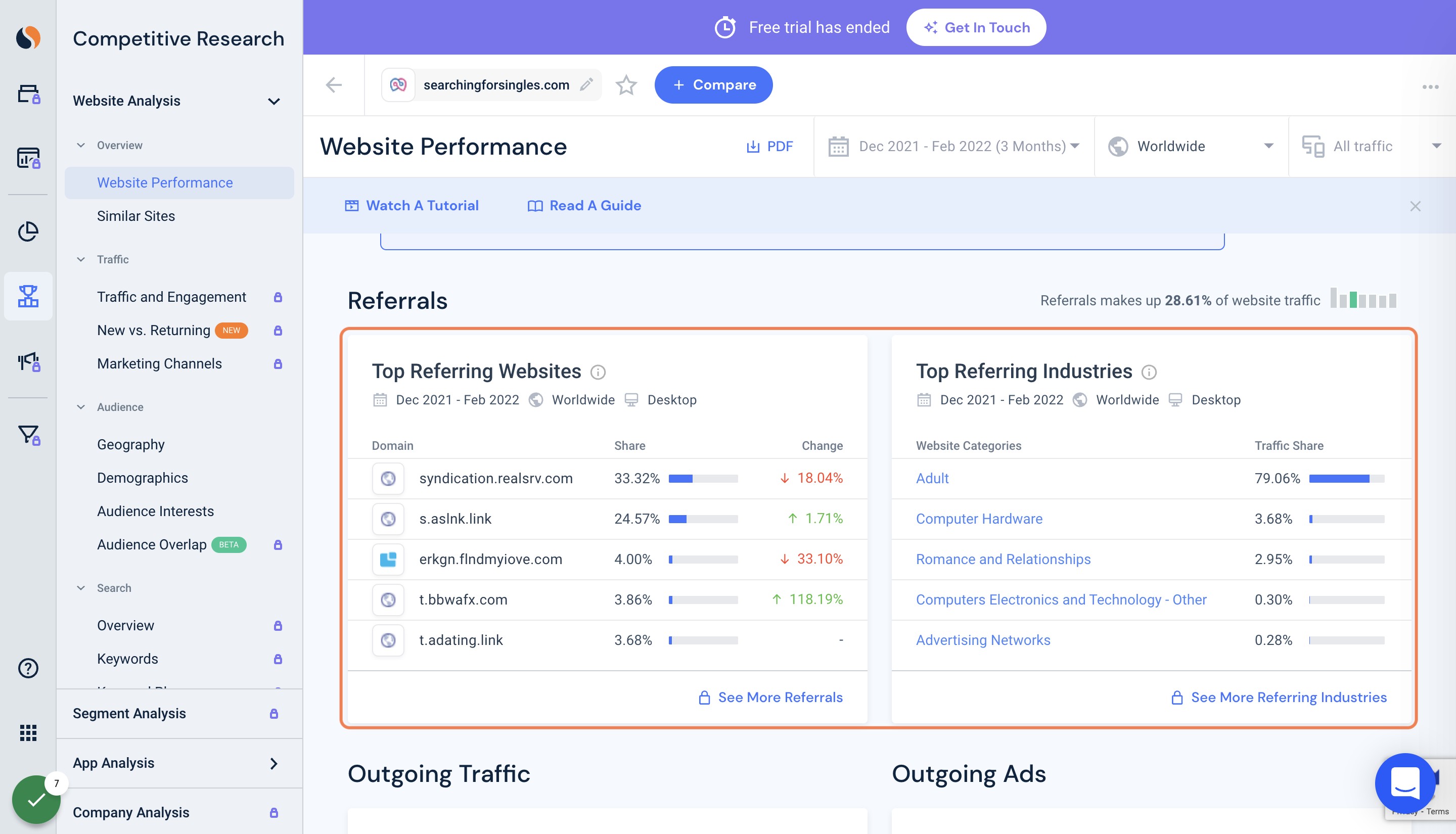Open the Adult category link
This screenshot has height=834, width=1456.
point(932,478)
